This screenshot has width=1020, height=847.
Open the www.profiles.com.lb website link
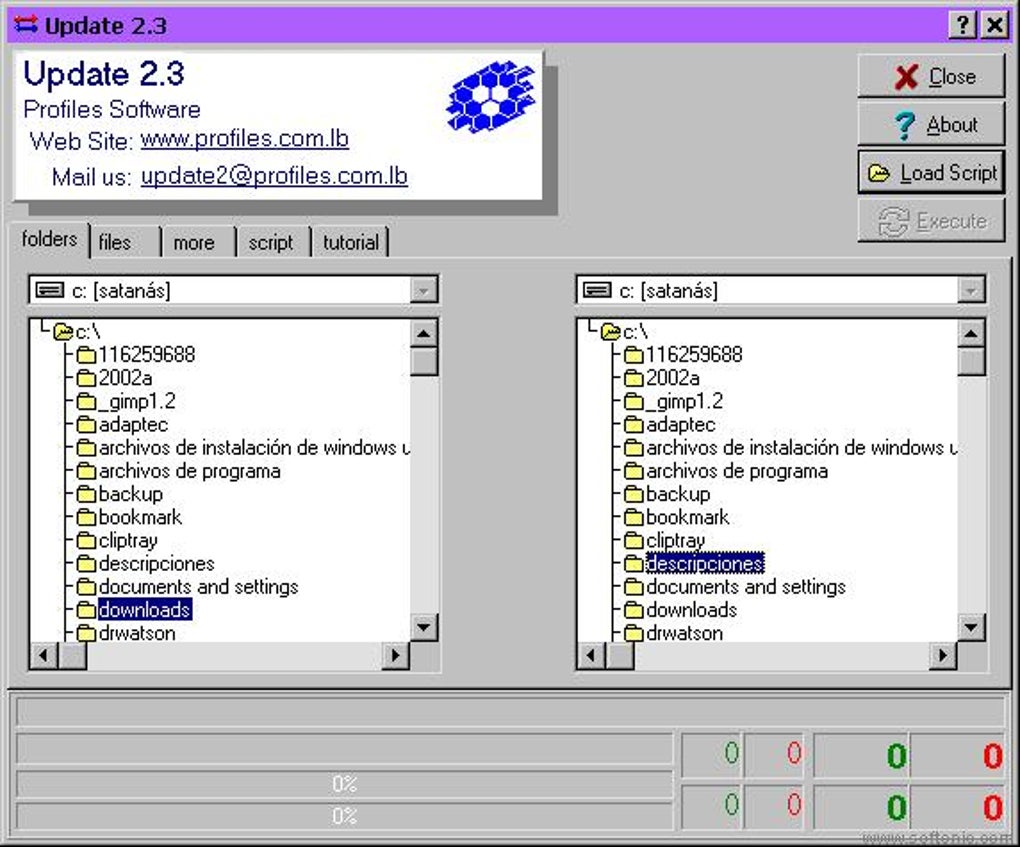[x=245, y=139]
